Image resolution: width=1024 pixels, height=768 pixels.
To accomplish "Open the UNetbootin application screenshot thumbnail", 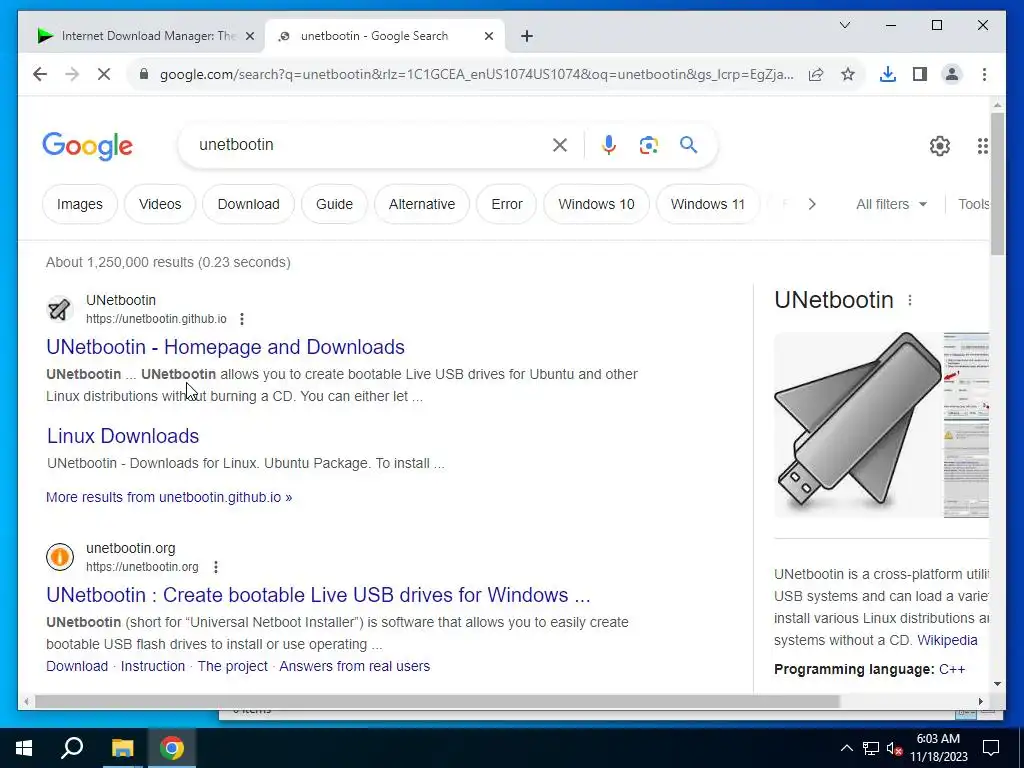I will (967, 425).
